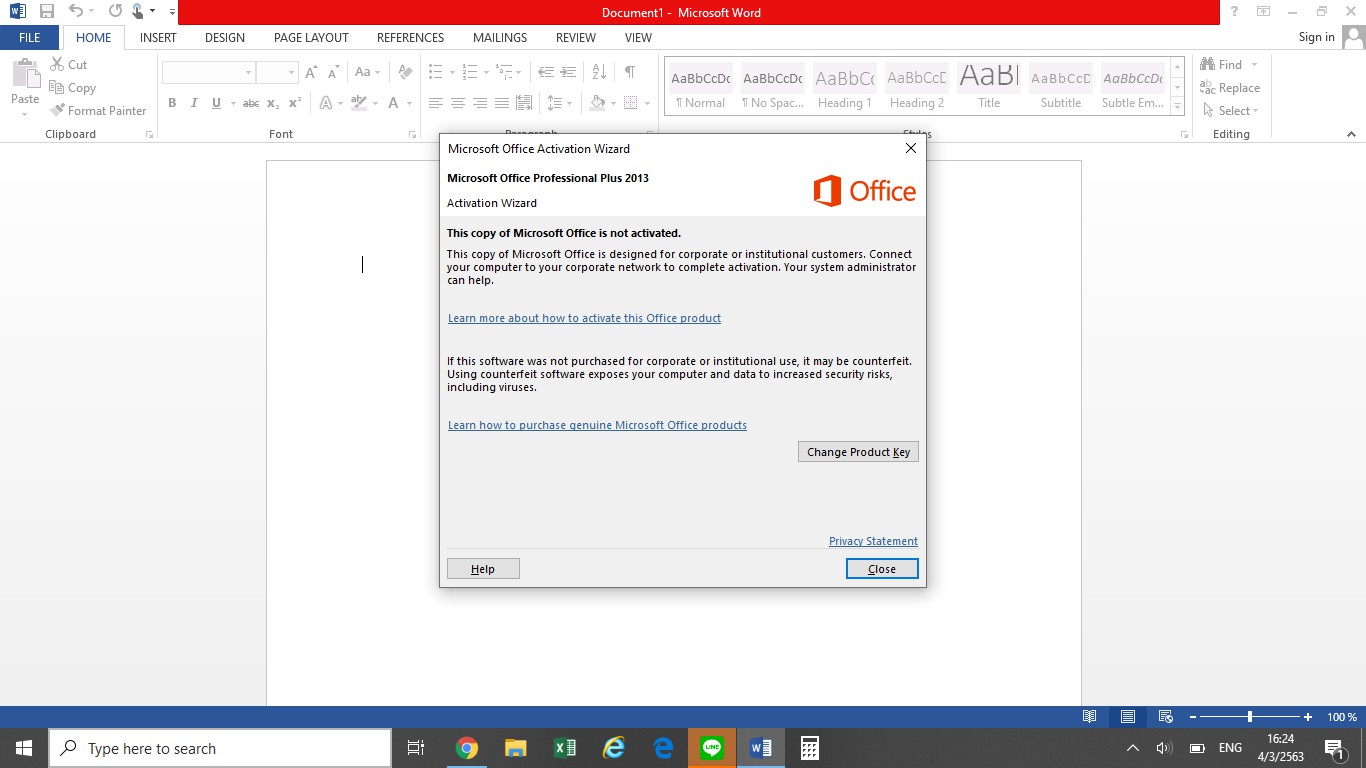The height and width of the screenshot is (768, 1366).
Task: Open Learn more about activating Office link
Action: tap(584, 318)
